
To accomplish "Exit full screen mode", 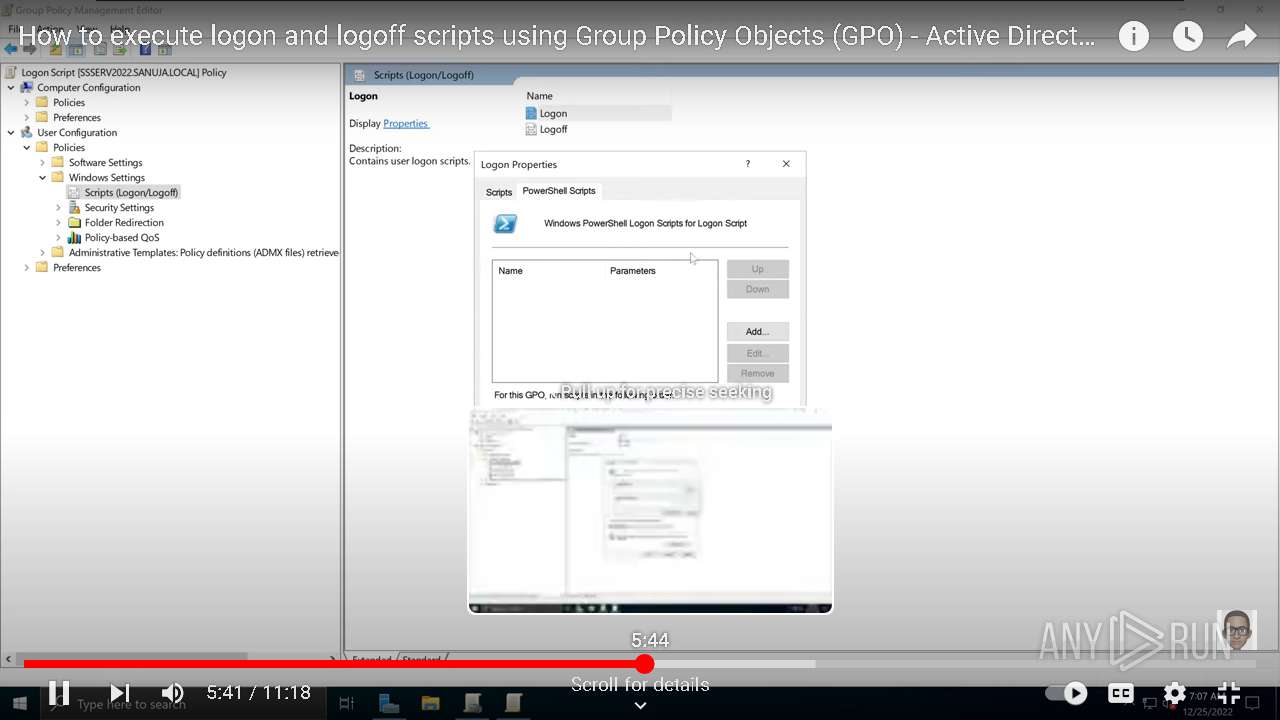I will click(x=1229, y=693).
